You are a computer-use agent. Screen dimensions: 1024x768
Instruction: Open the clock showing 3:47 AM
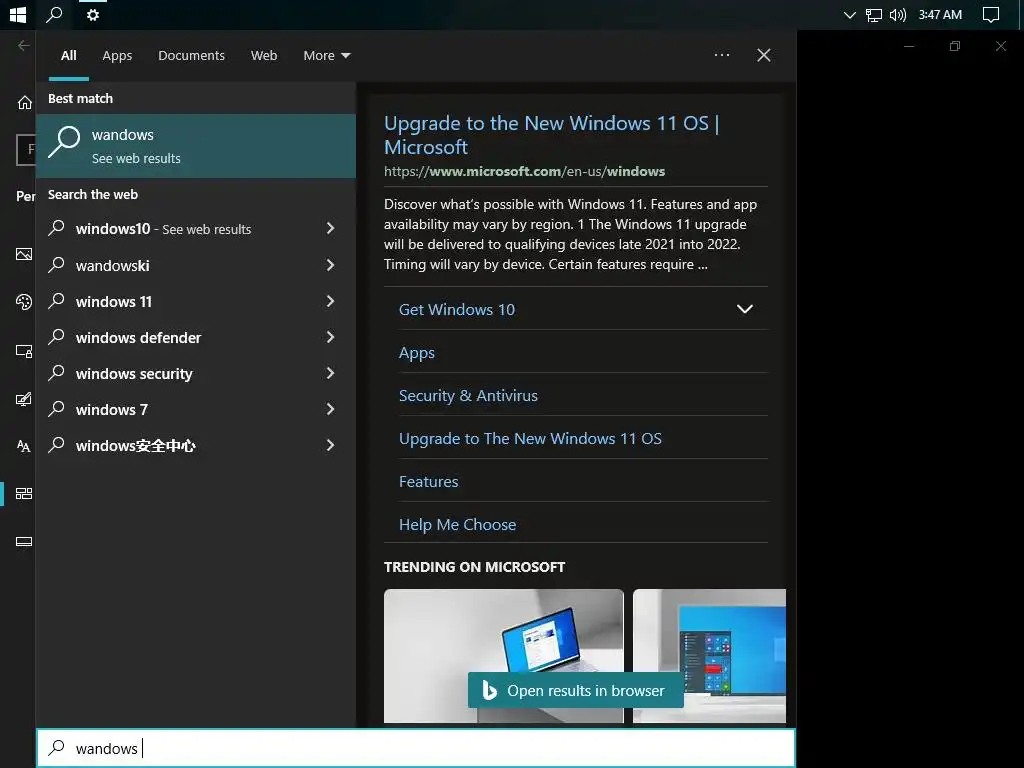(940, 14)
